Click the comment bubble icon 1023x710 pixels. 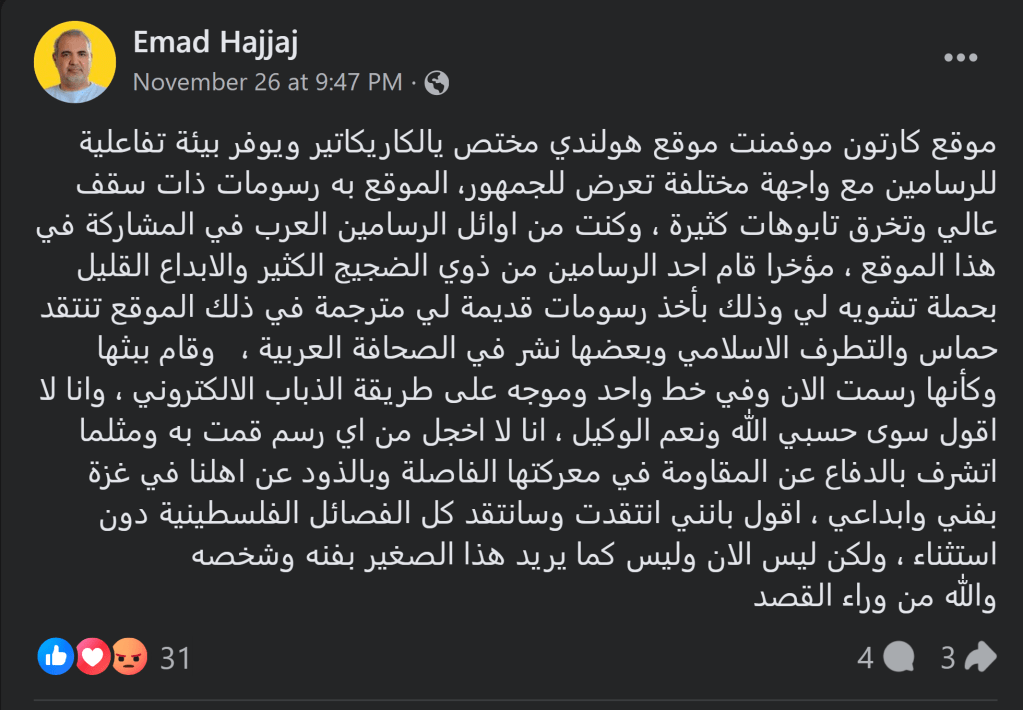[x=899, y=657]
